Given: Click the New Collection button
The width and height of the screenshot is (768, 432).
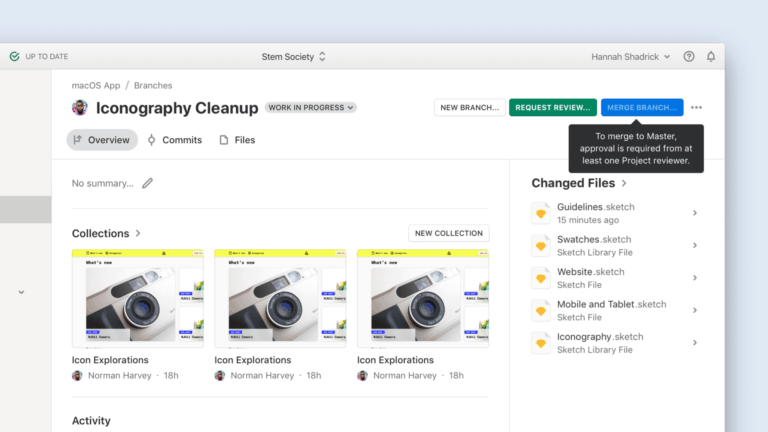Looking at the screenshot, I should (448, 233).
